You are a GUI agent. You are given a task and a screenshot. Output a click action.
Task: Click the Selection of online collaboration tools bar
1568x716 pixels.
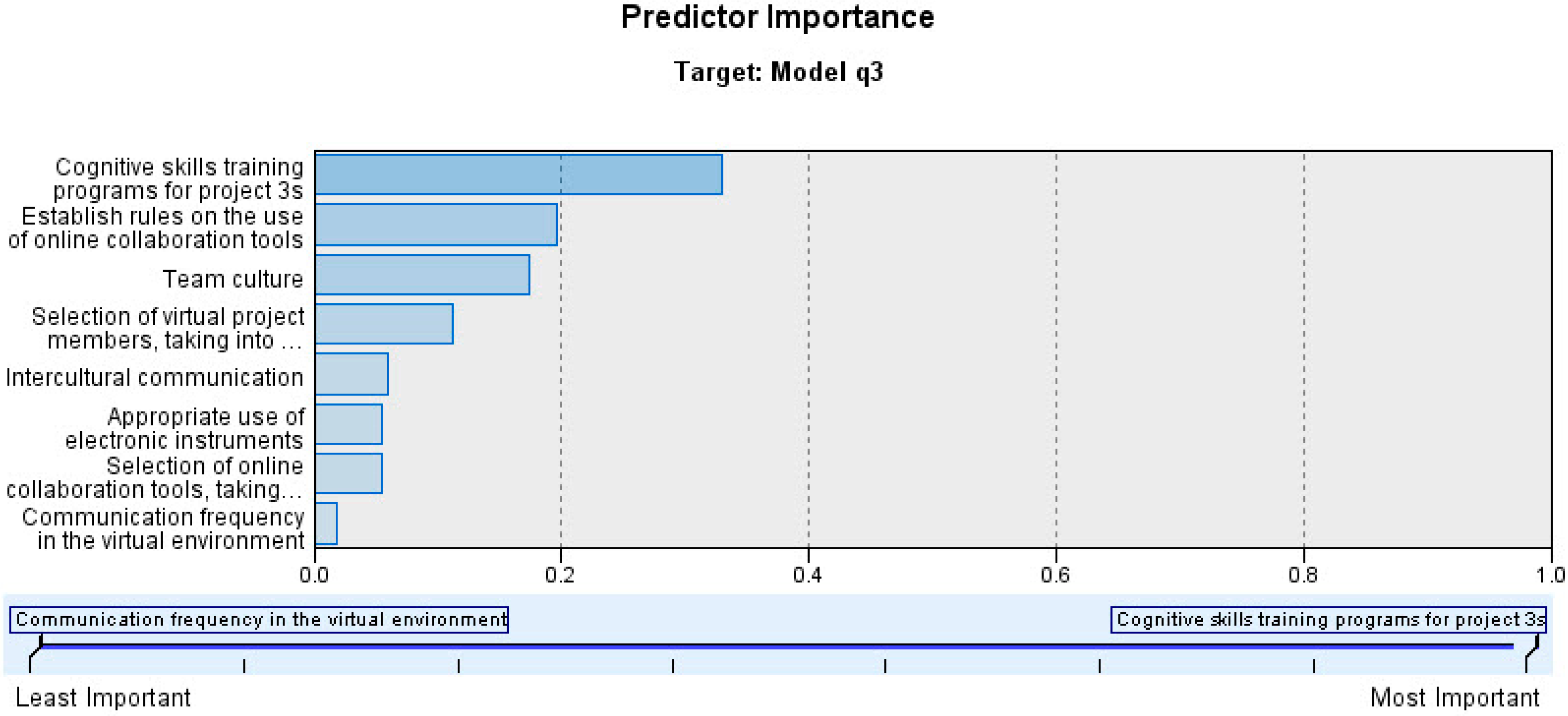point(349,473)
